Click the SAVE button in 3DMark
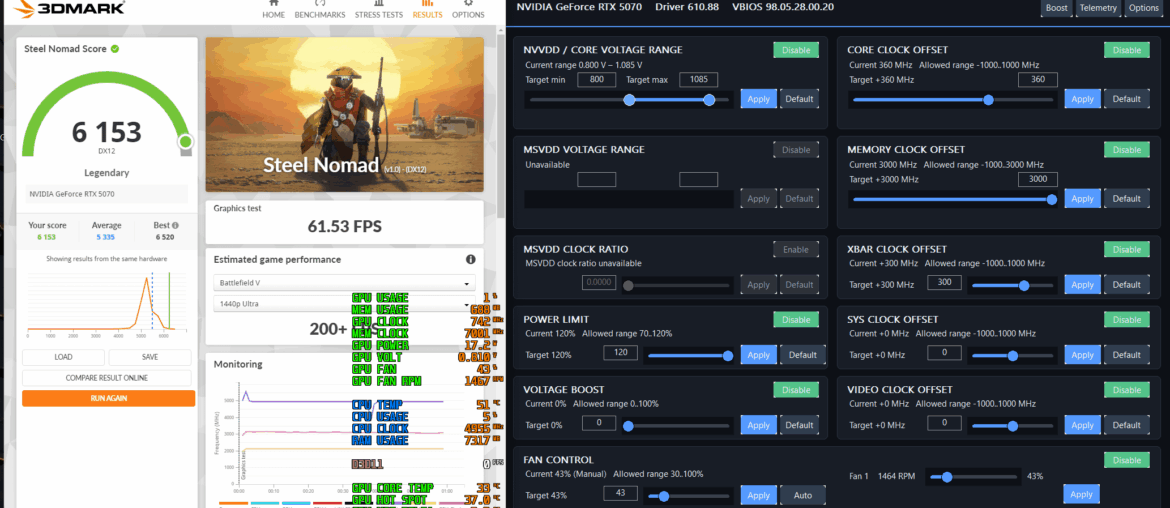Viewport: 1170px width, 508px height. (x=149, y=357)
